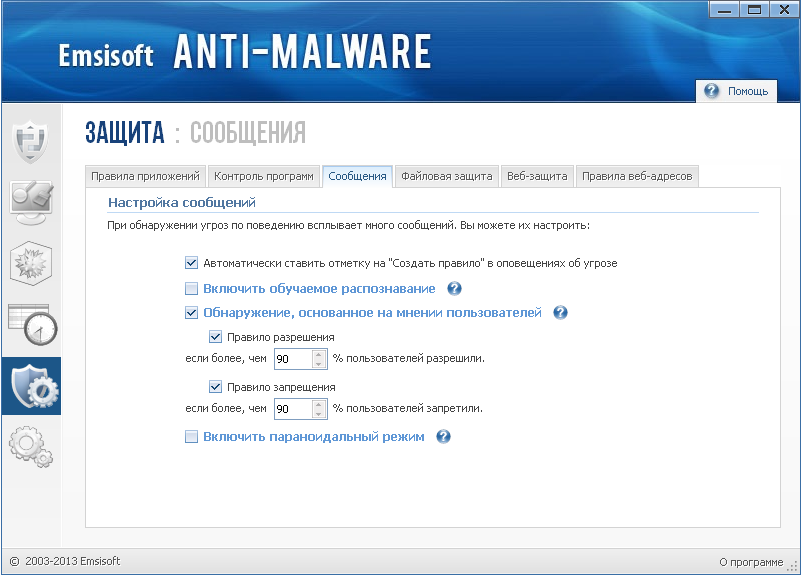Close the Emsisoft Anti-Malware window
This screenshot has height=575, width=801.
click(784, 9)
